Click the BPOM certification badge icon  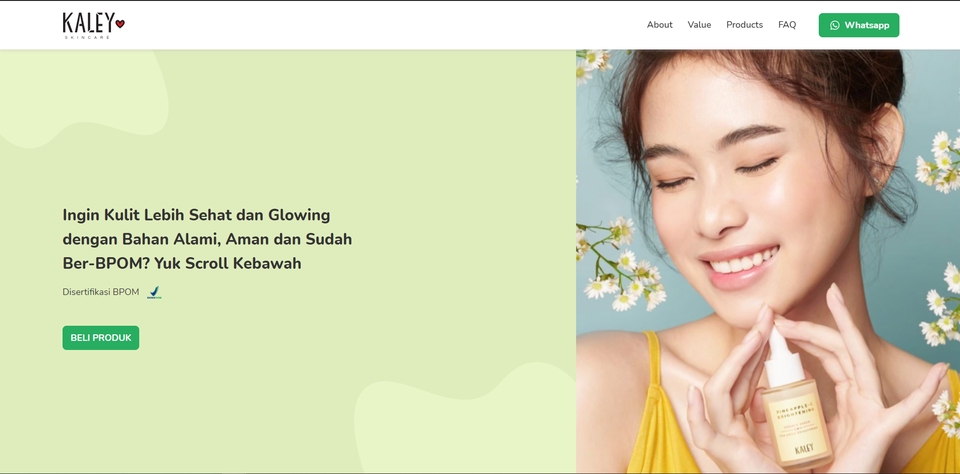[154, 293]
